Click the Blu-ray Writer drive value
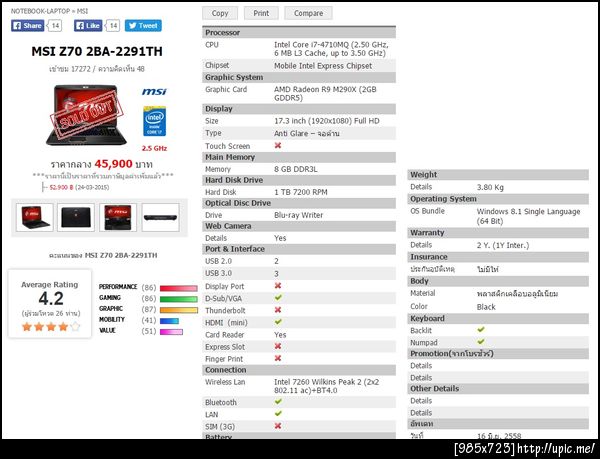600x459 pixels. point(298,215)
